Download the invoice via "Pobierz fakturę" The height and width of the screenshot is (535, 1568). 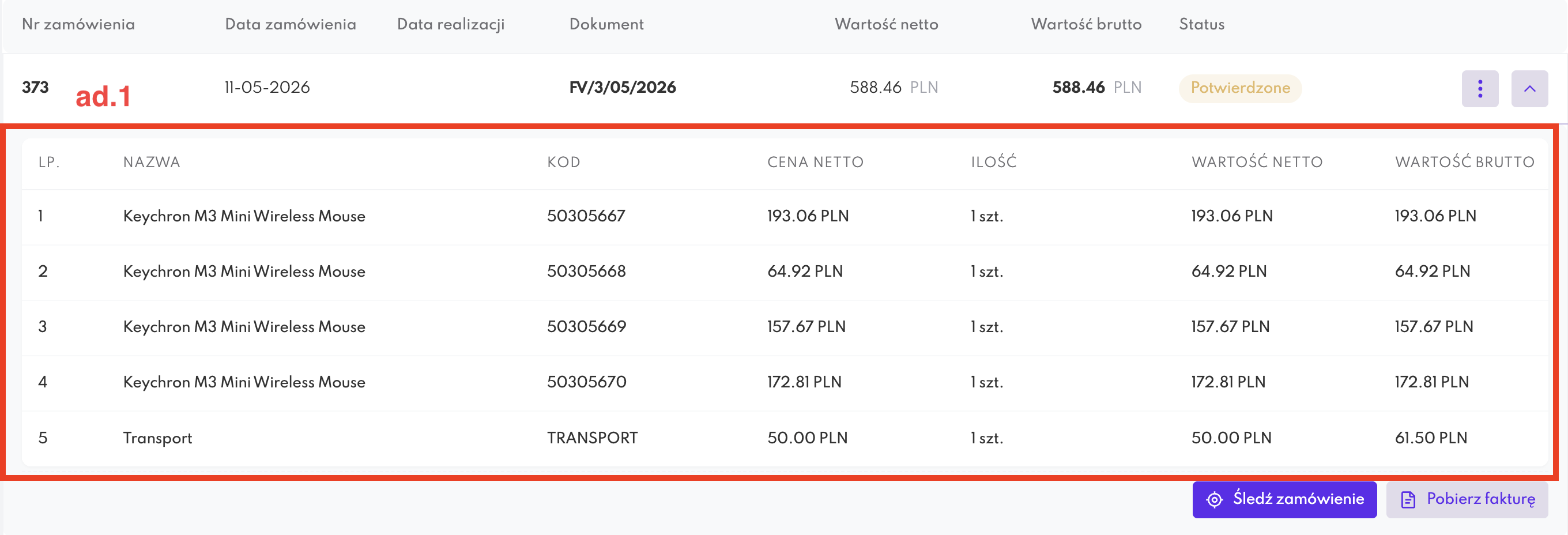tap(1467, 500)
